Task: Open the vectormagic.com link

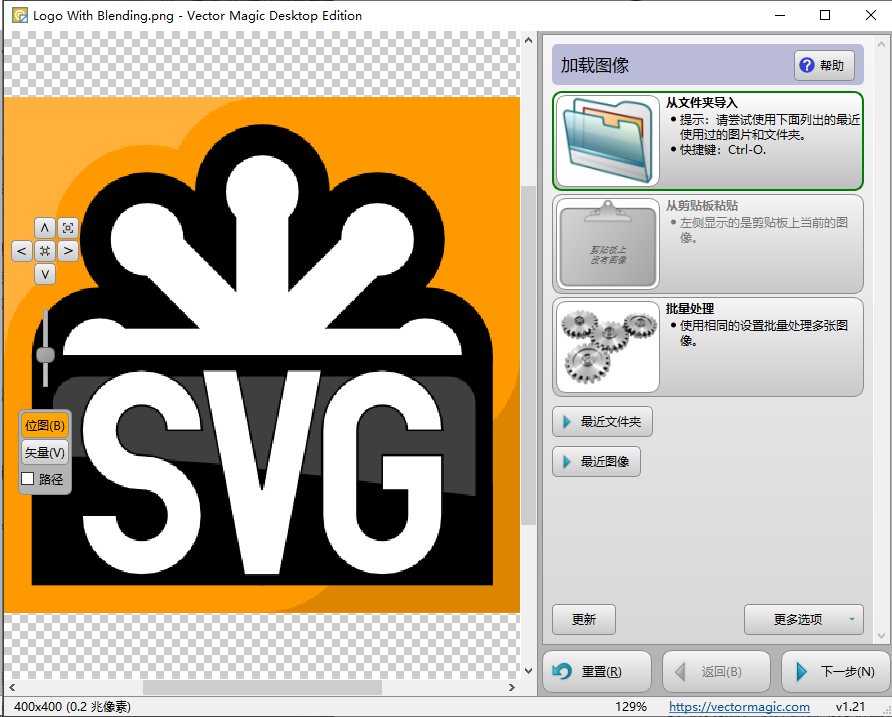Action: [x=739, y=706]
